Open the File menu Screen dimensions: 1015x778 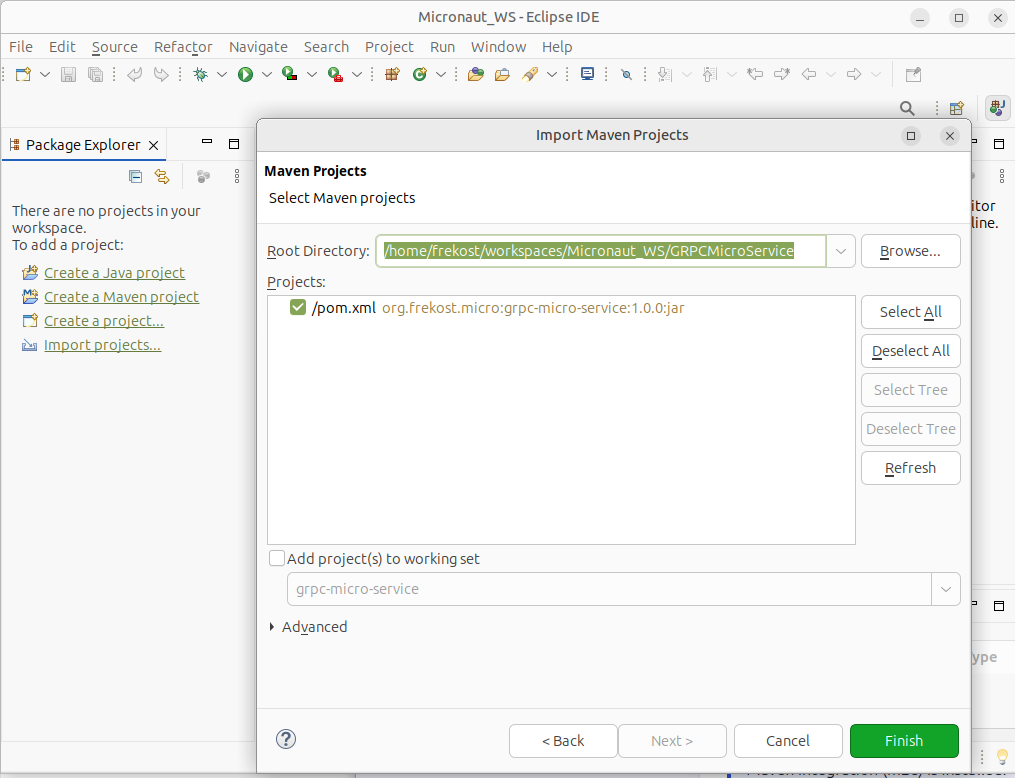tap(21, 47)
